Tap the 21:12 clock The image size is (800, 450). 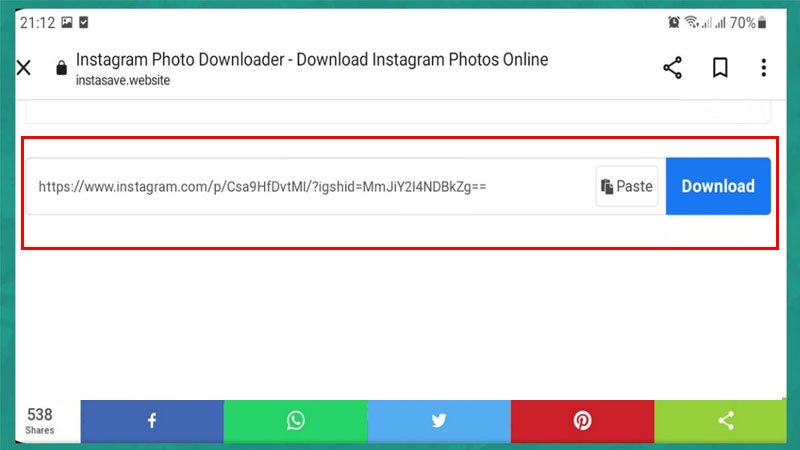pyautogui.click(x=37, y=22)
